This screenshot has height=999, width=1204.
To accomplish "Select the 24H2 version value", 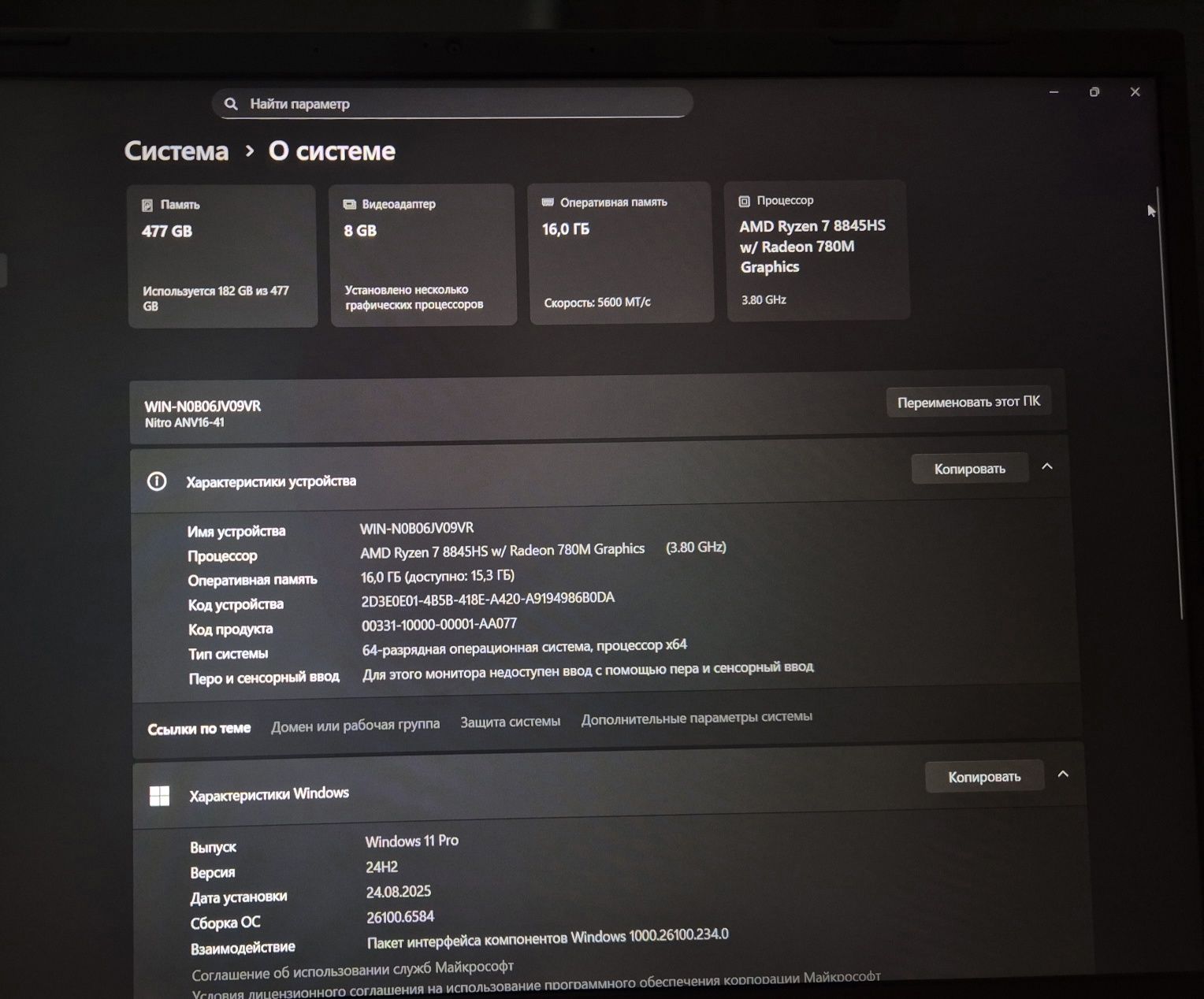I will (x=381, y=867).
